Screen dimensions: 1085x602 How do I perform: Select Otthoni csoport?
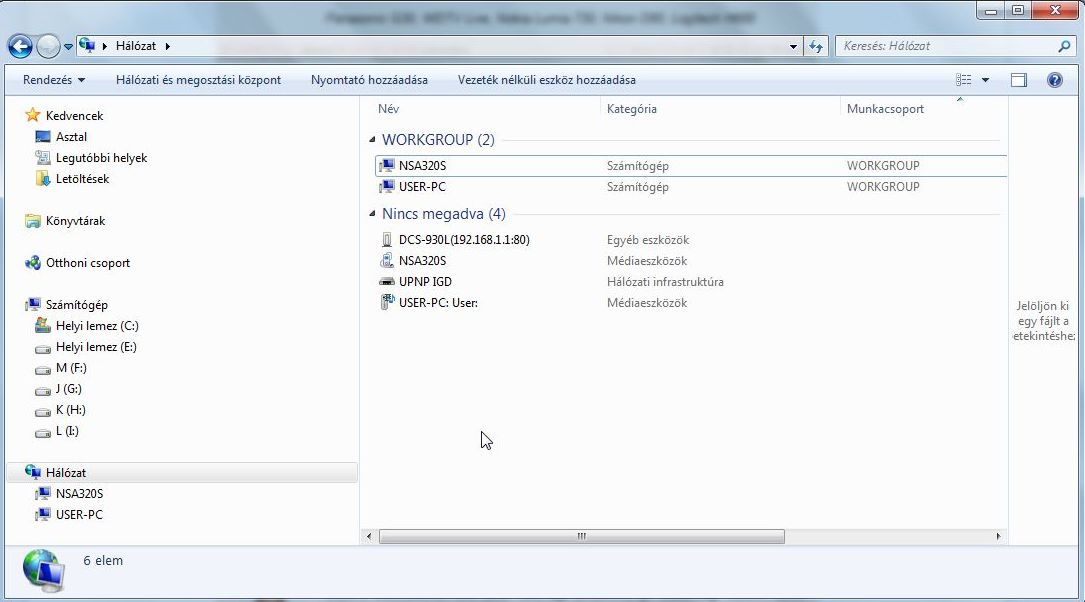88,263
